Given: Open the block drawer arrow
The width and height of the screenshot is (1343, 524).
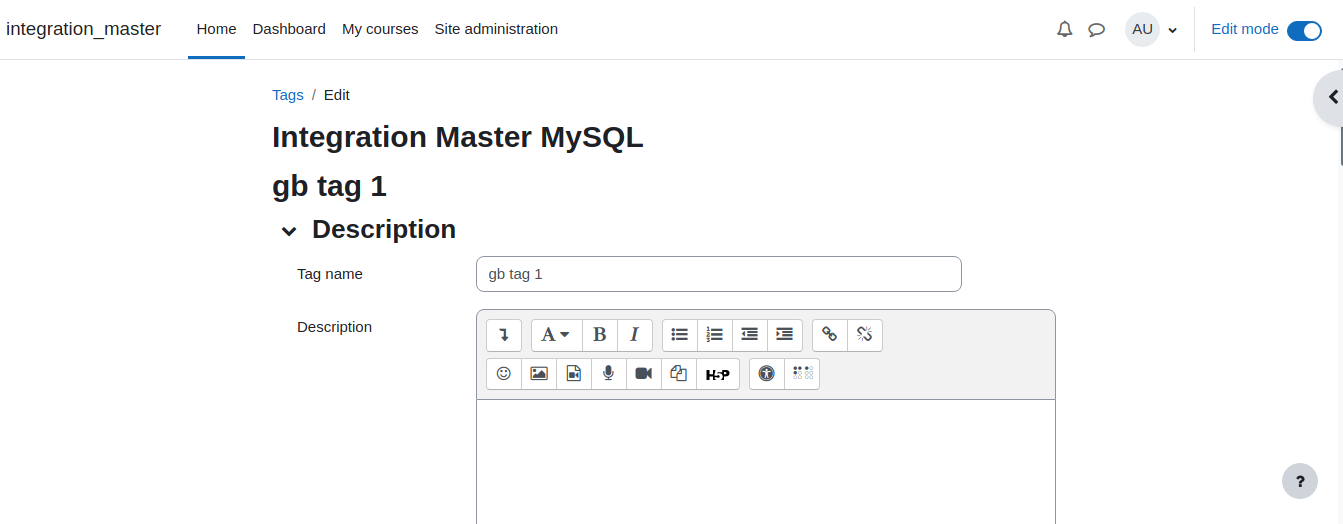Looking at the screenshot, I should 1331,97.
